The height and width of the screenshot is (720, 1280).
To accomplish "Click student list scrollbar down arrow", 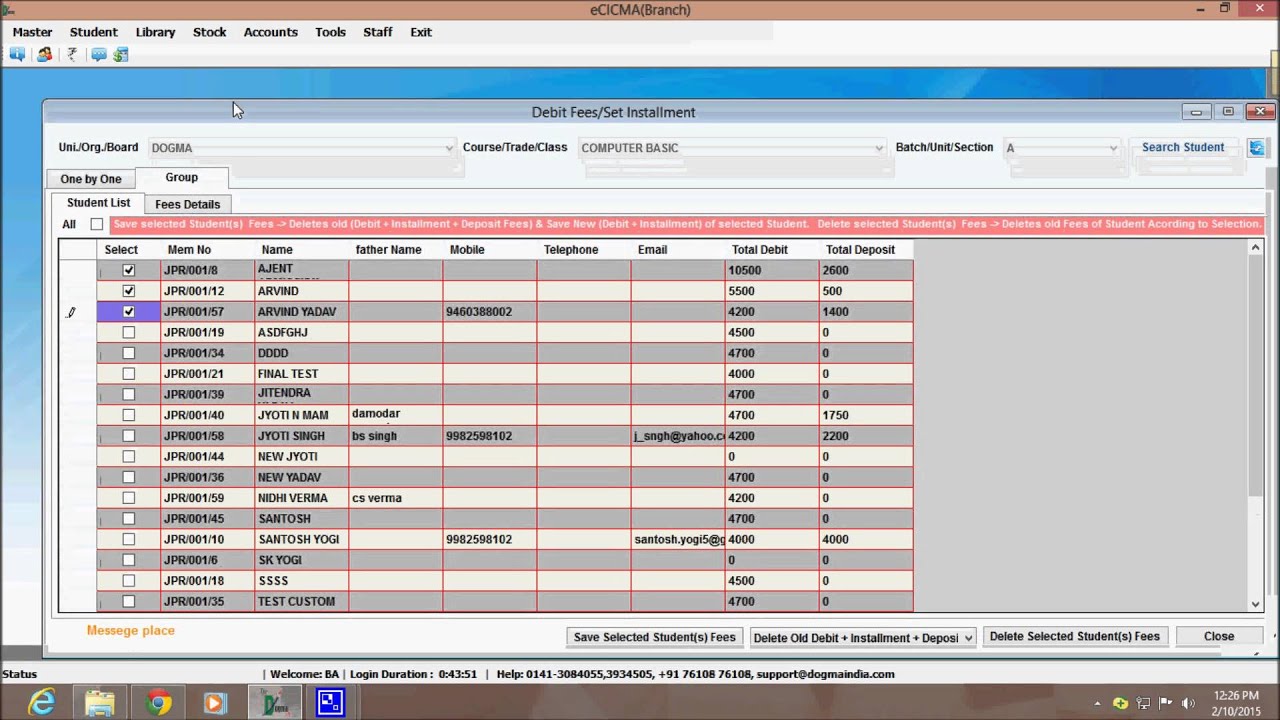I will pyautogui.click(x=1256, y=604).
